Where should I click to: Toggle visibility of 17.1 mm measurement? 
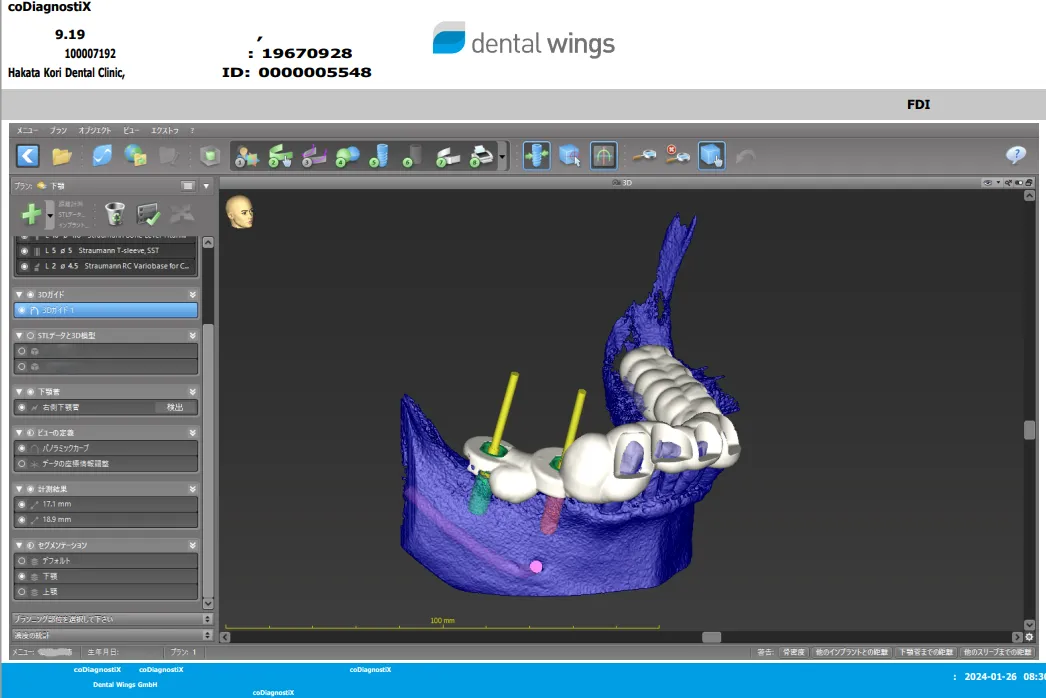(23, 504)
